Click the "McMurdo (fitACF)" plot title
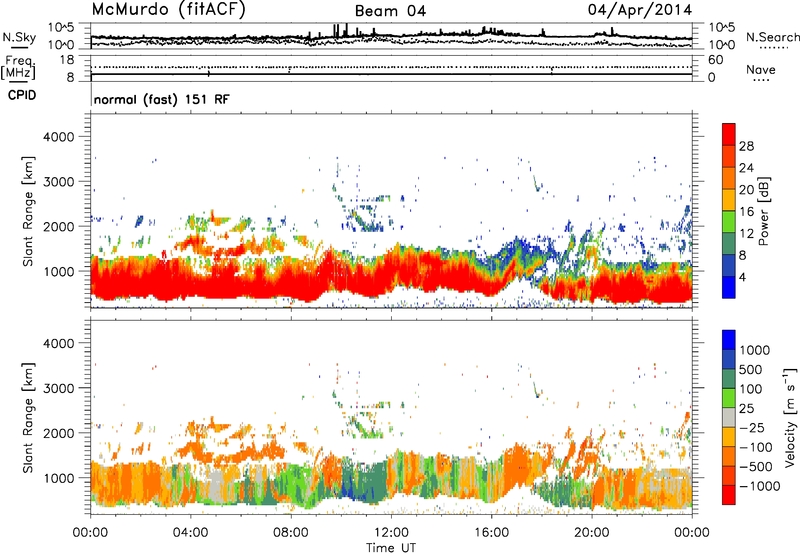The image size is (800, 554). [x=168, y=10]
